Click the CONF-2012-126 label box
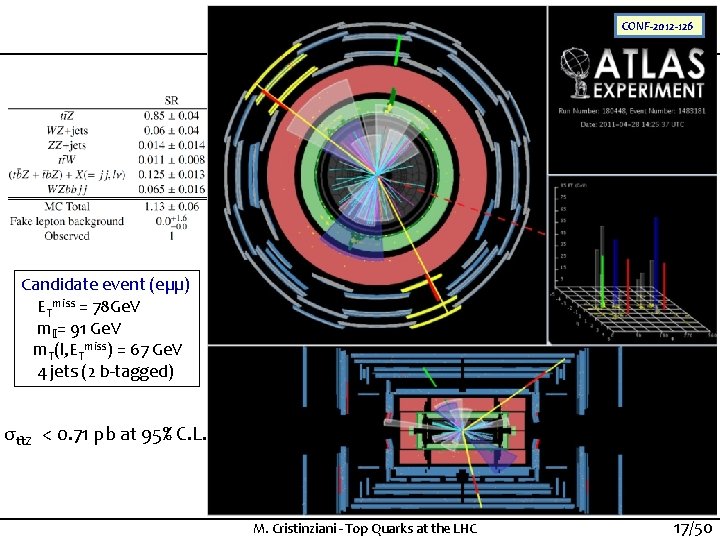Image resolution: width=720 pixels, height=540 pixels. [x=658, y=26]
